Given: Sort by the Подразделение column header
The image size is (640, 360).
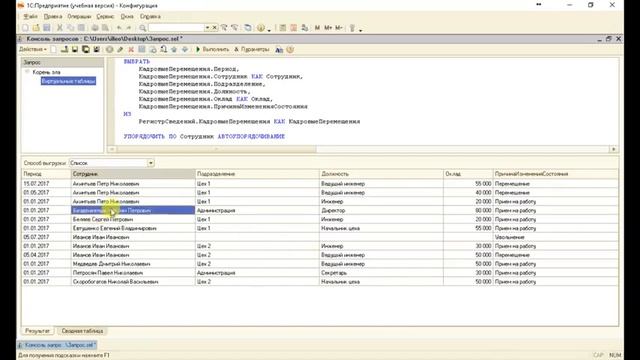Looking at the screenshot, I should (x=257, y=174).
